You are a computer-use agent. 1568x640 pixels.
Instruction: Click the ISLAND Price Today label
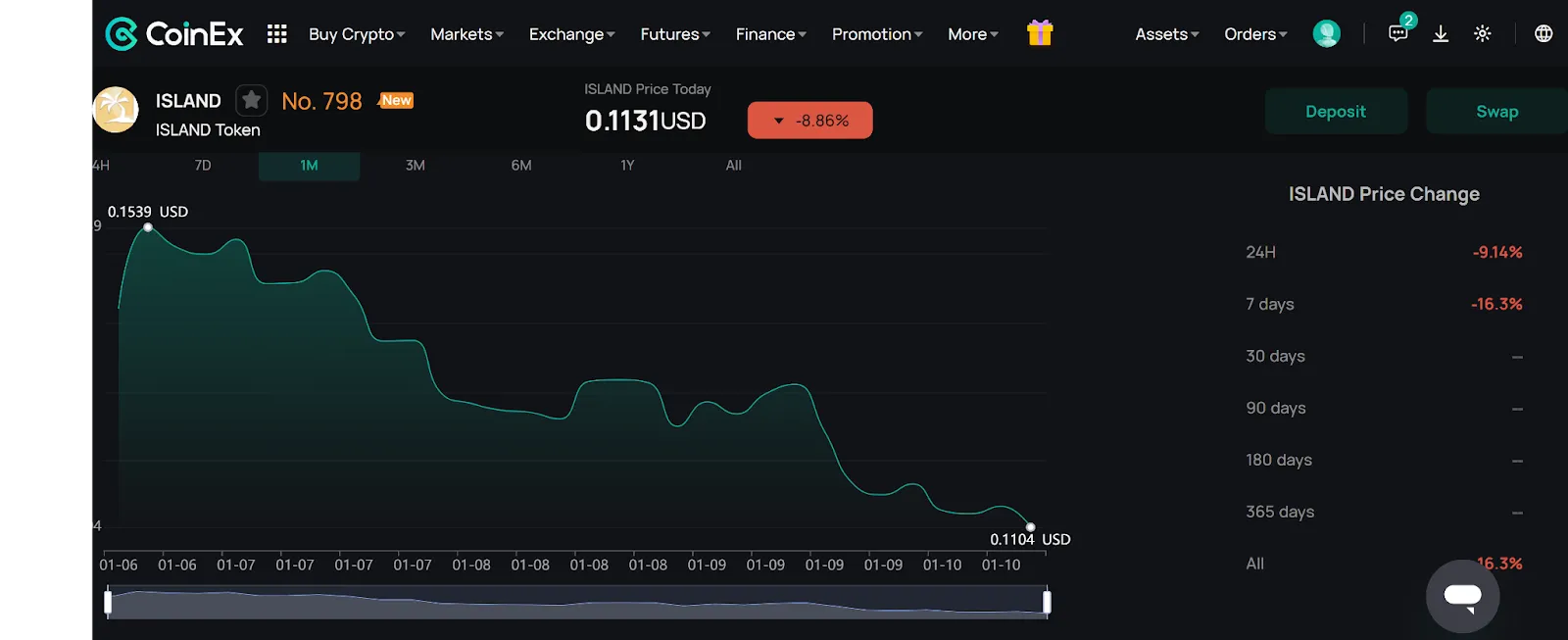648,89
